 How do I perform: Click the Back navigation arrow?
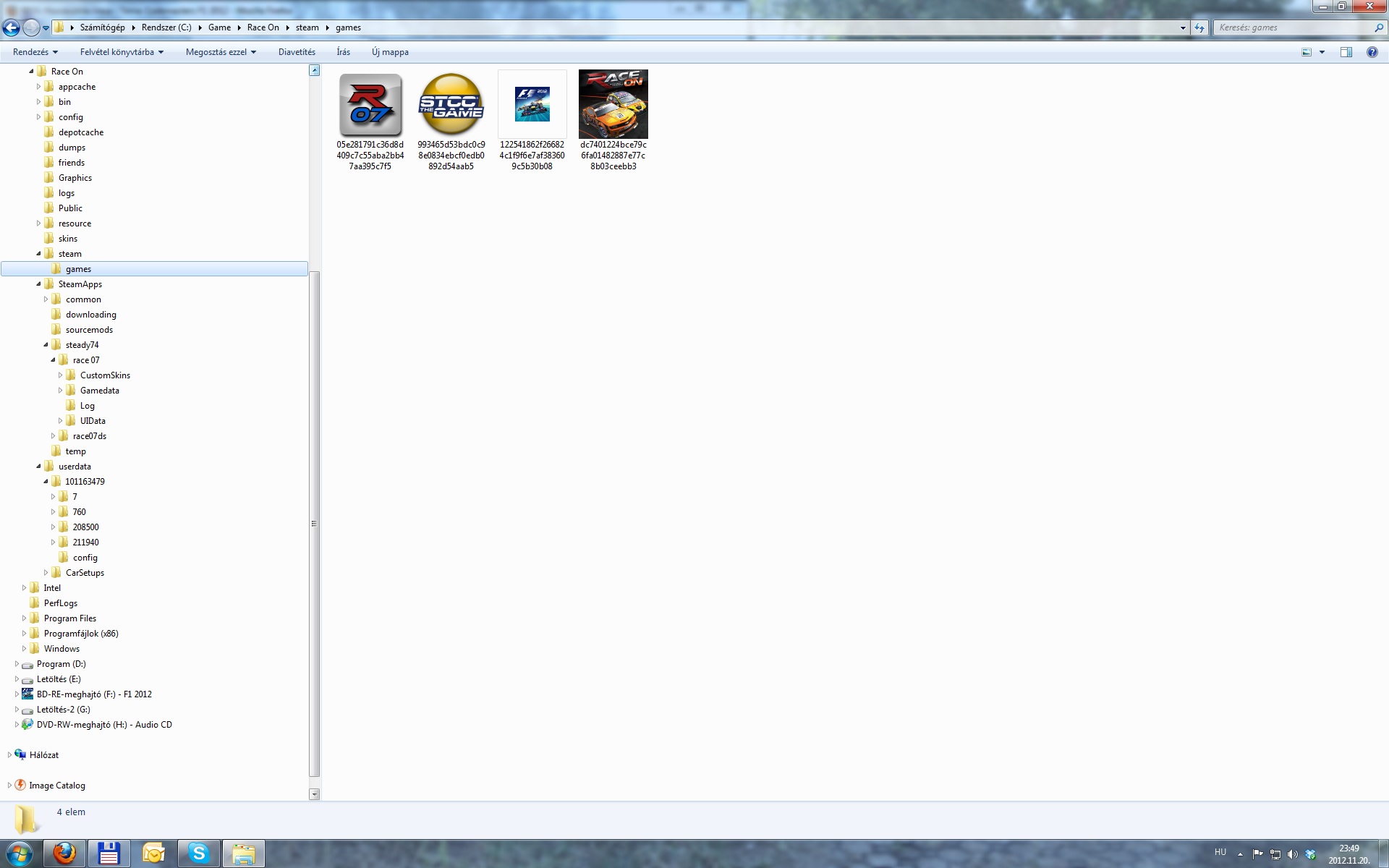pos(12,27)
